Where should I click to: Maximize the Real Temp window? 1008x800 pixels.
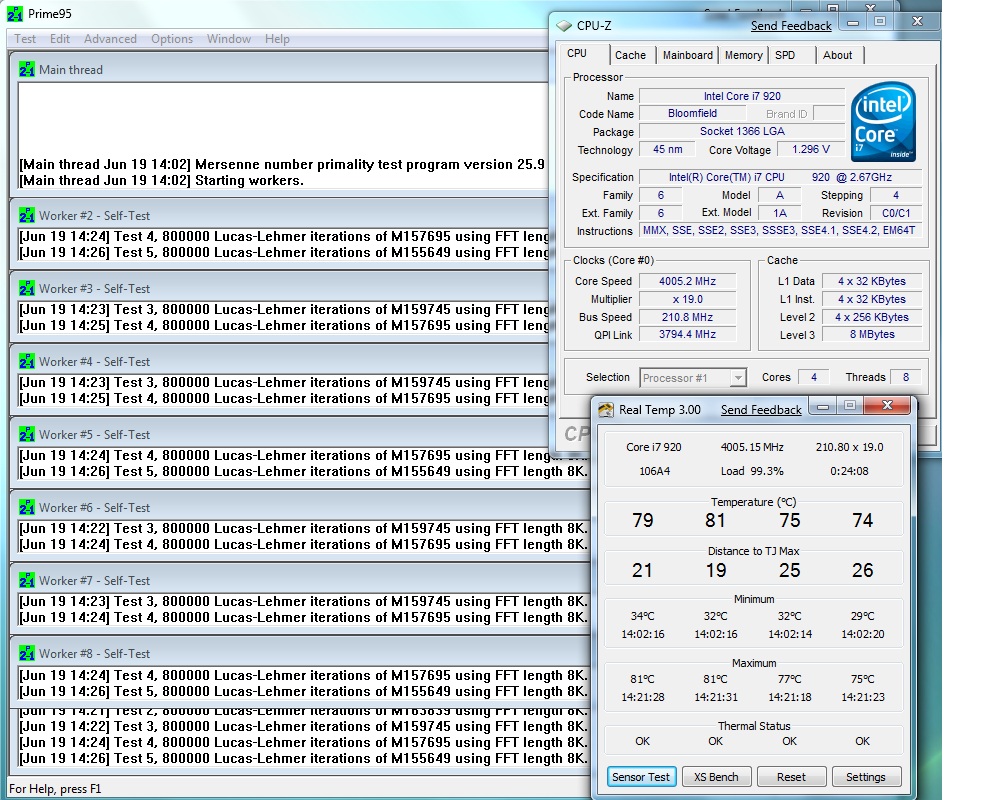850,406
